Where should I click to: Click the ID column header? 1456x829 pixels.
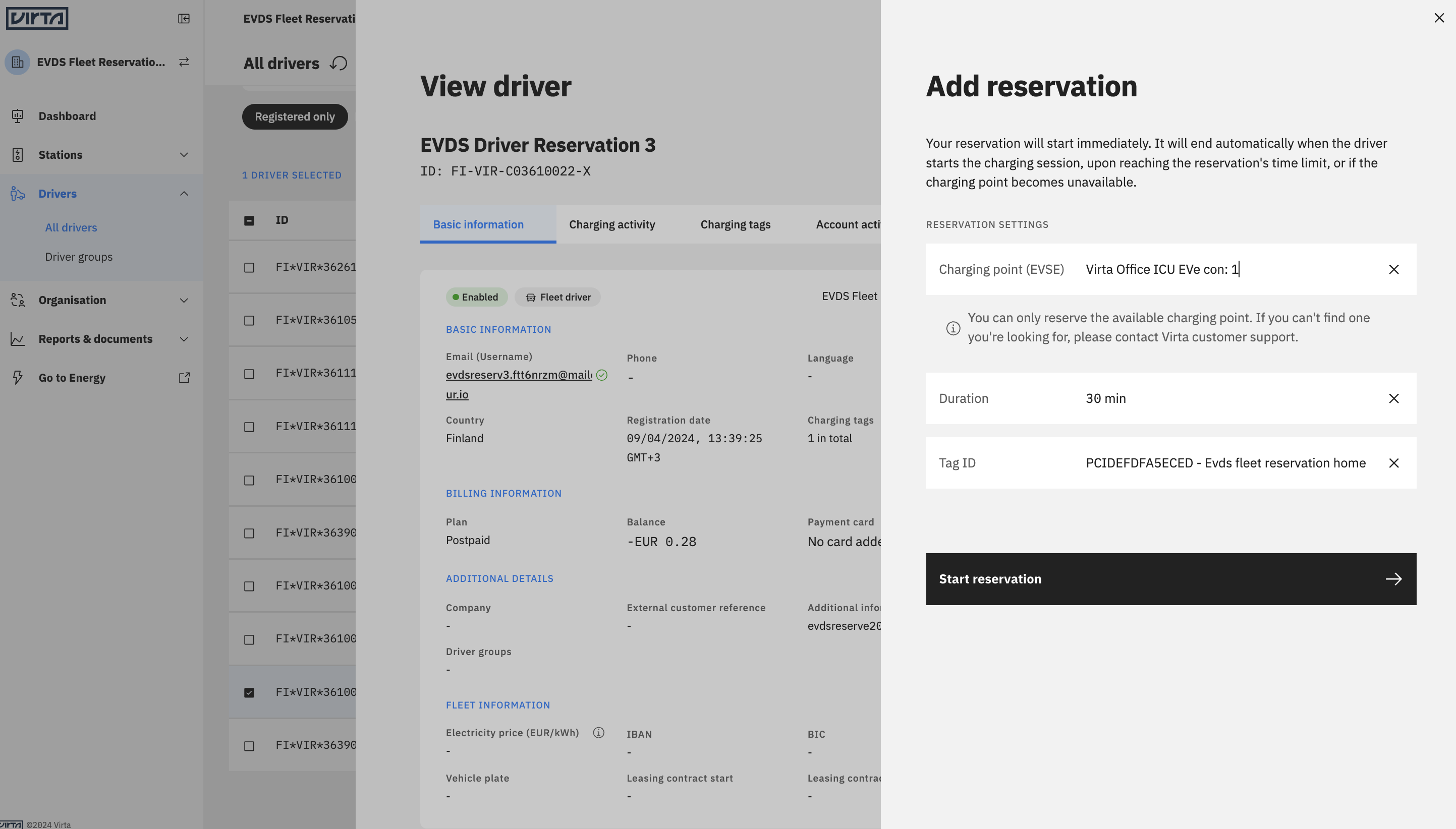click(282, 220)
